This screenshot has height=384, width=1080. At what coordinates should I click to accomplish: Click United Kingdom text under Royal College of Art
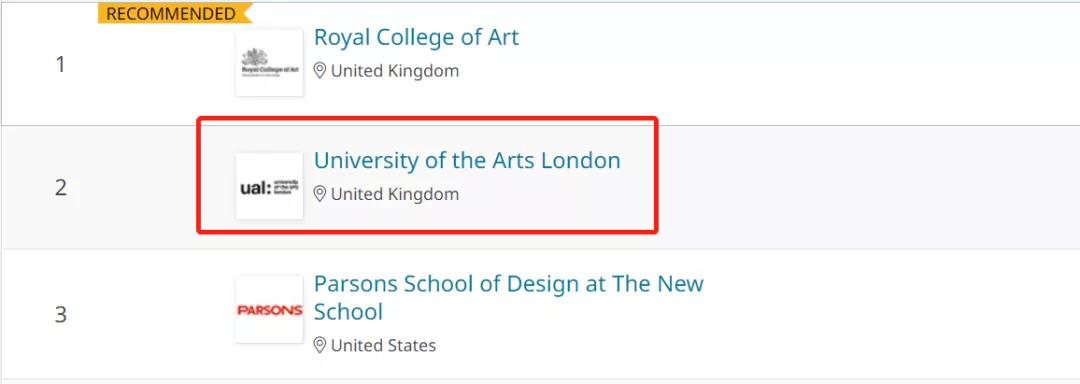395,71
